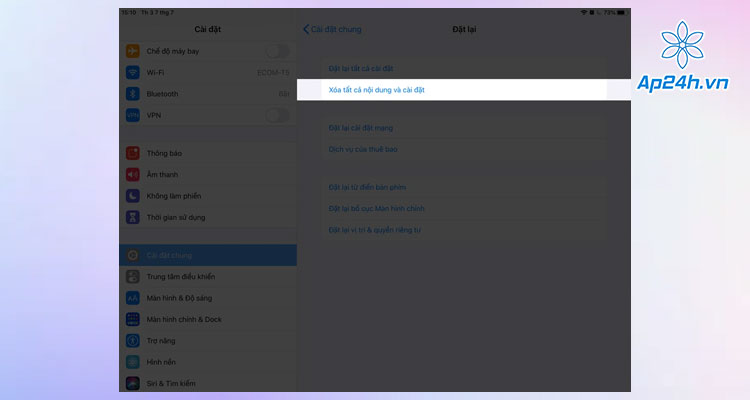Select Đặt lại cài đặt mạng
Viewport: 750px width, 400px height.
tap(361, 128)
